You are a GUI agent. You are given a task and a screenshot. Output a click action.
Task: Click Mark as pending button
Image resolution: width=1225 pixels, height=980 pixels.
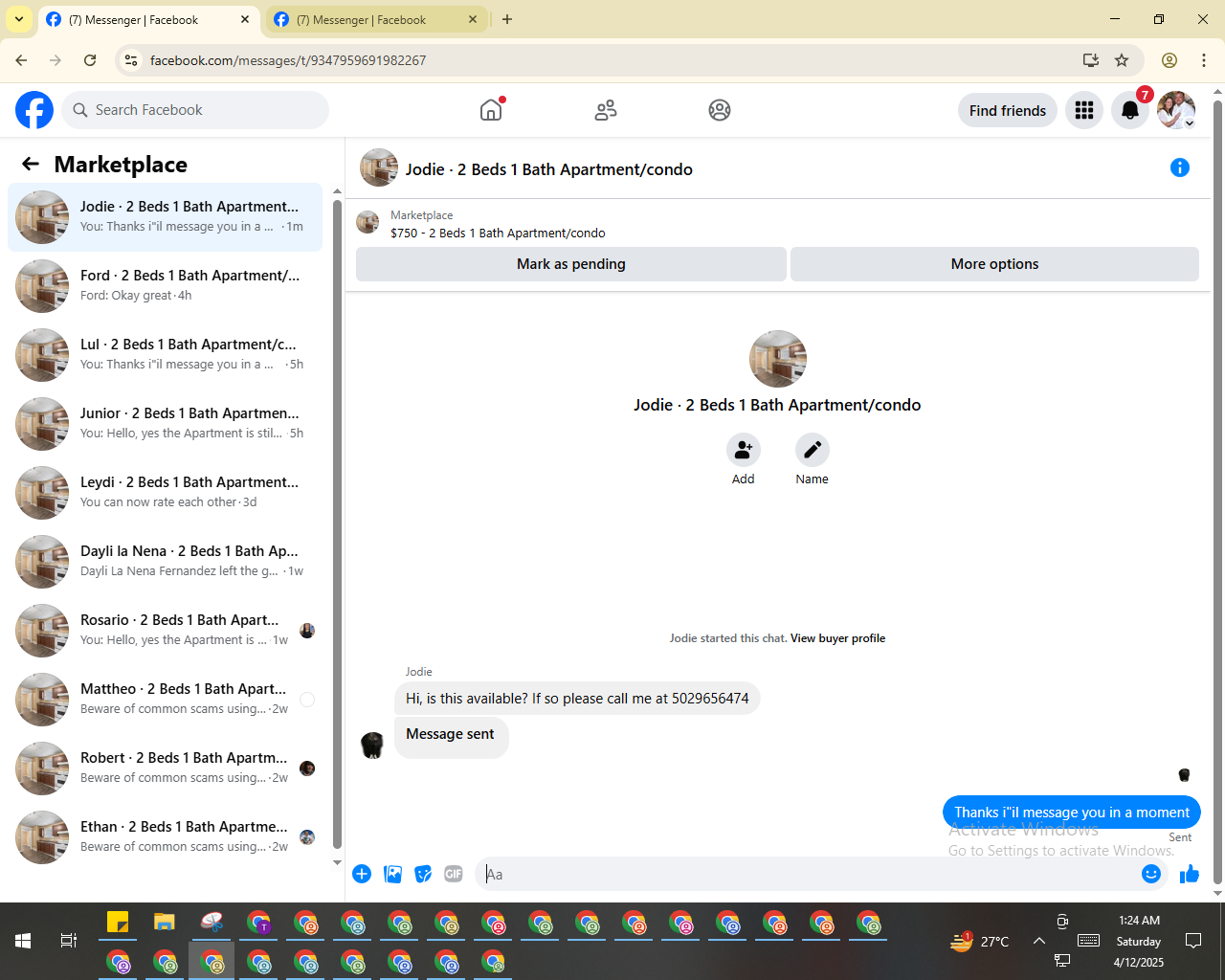point(571,264)
